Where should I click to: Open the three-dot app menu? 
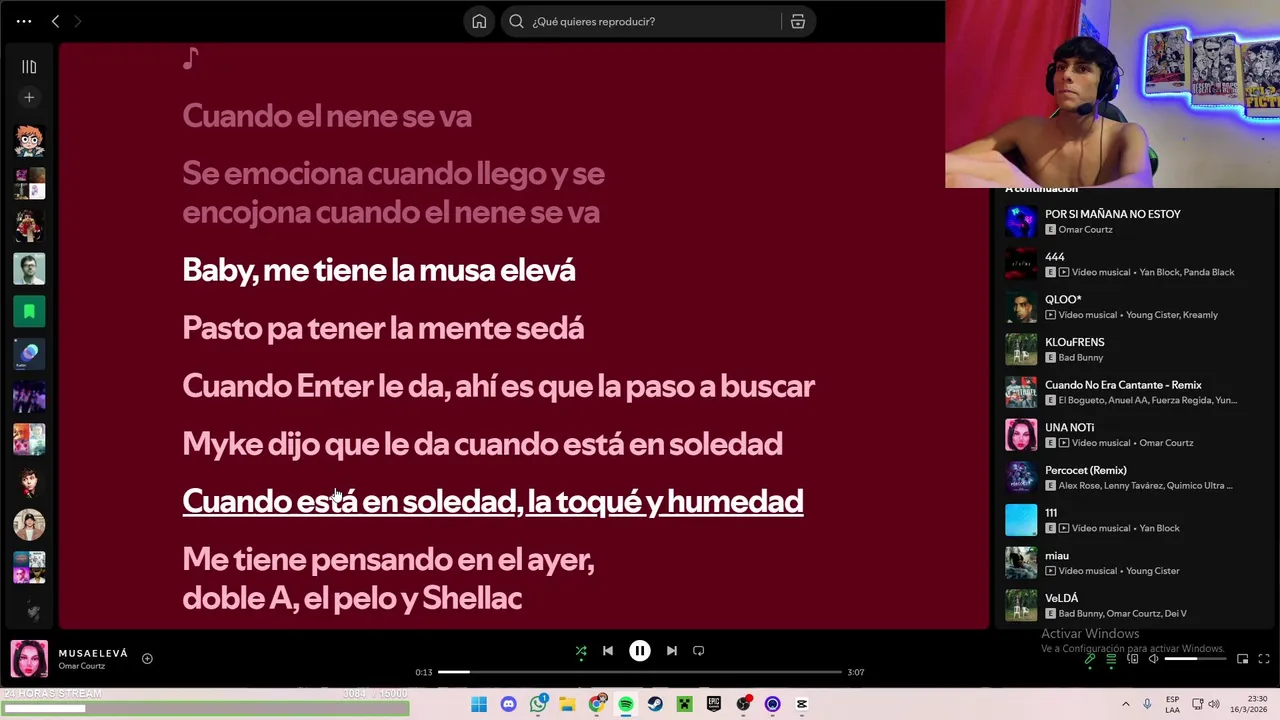click(x=24, y=21)
